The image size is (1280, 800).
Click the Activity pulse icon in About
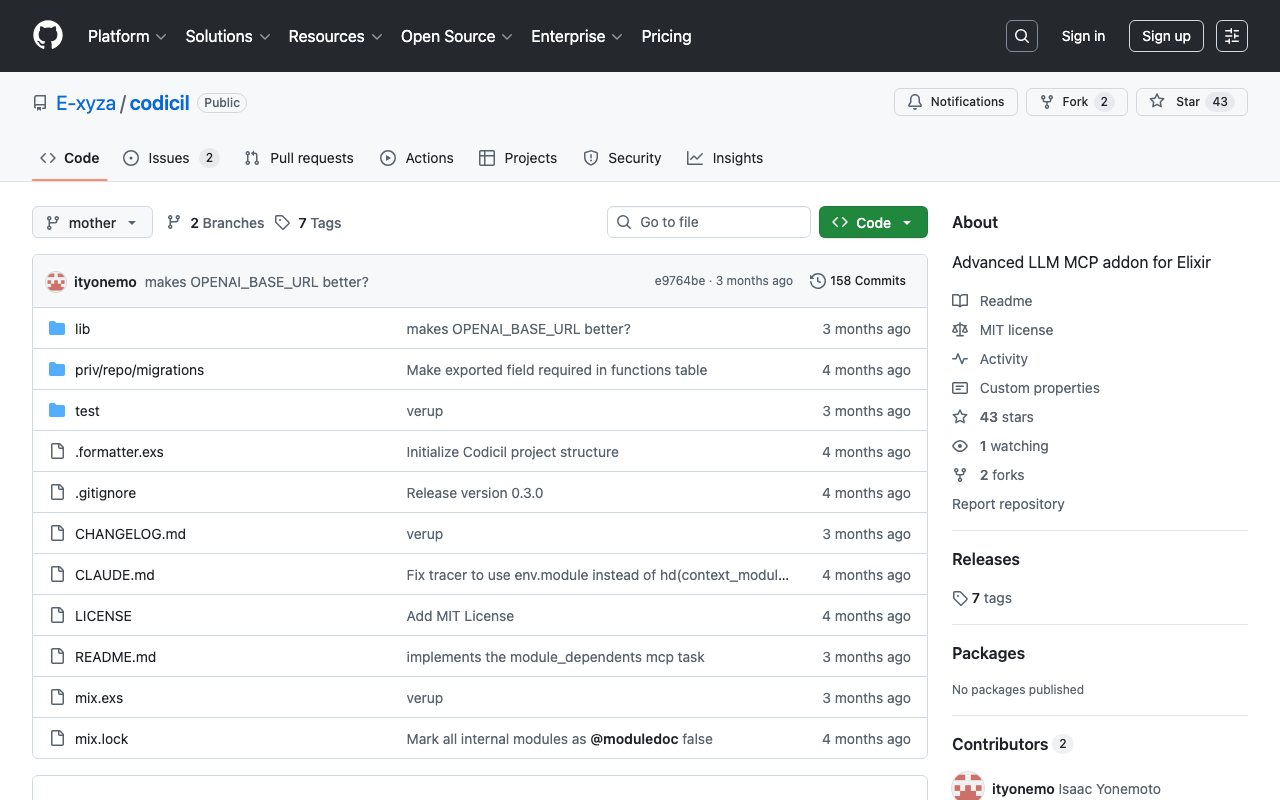[x=961, y=358]
